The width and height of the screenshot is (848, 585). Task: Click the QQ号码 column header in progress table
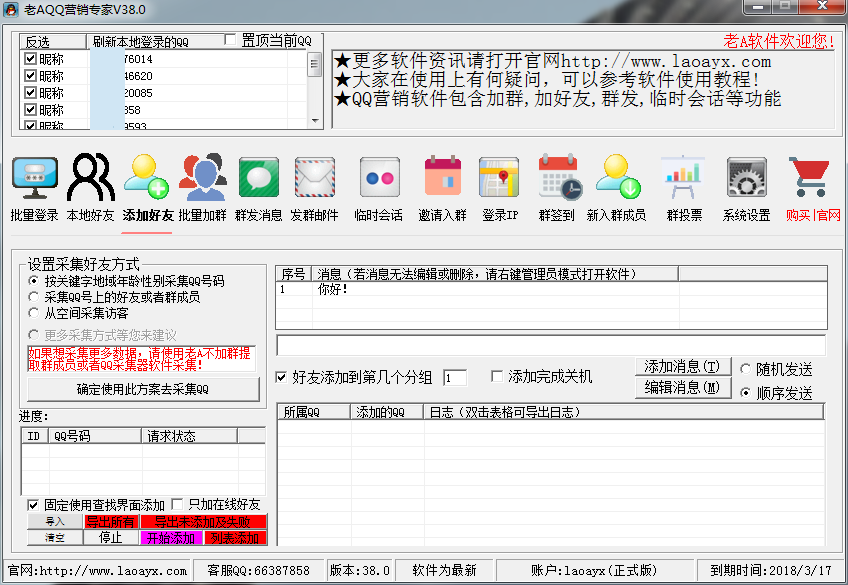(95, 436)
